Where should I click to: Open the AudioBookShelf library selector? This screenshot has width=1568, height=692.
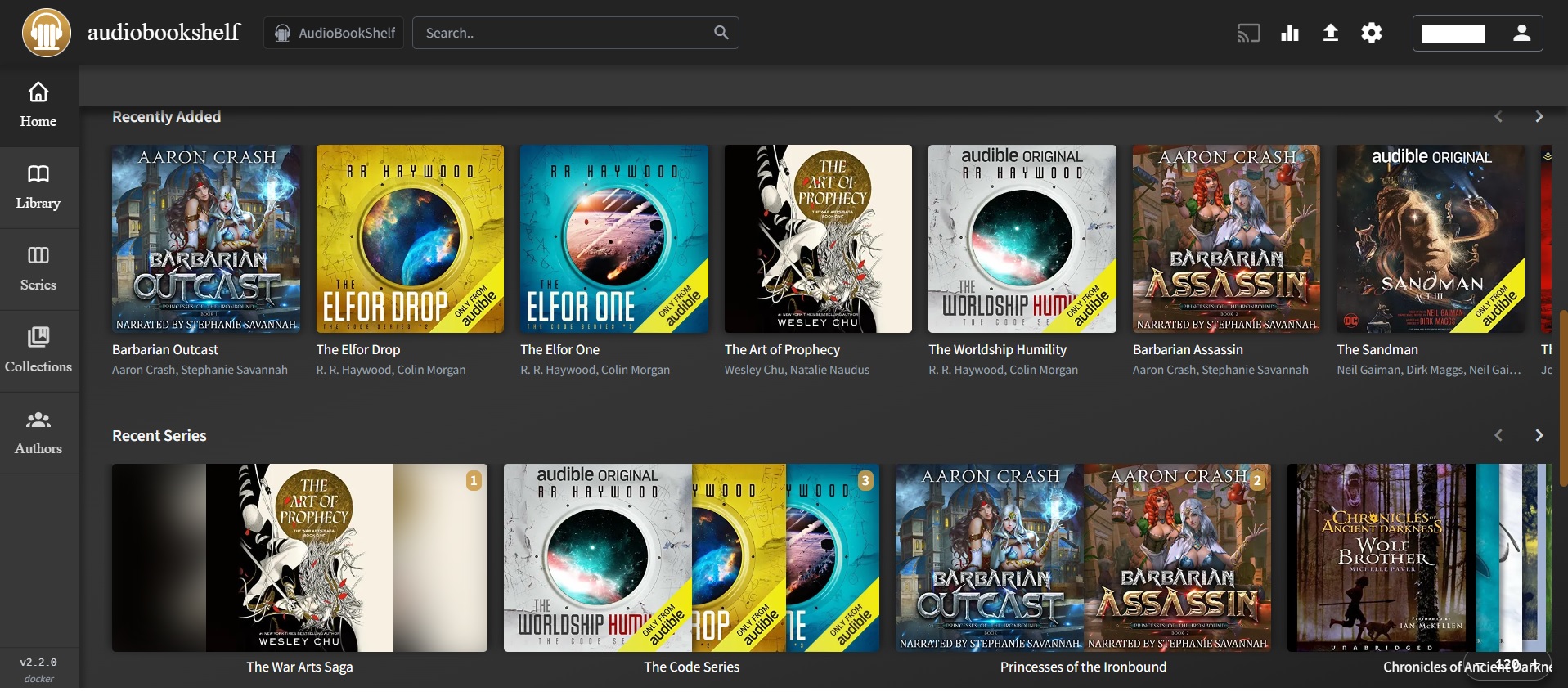334,33
